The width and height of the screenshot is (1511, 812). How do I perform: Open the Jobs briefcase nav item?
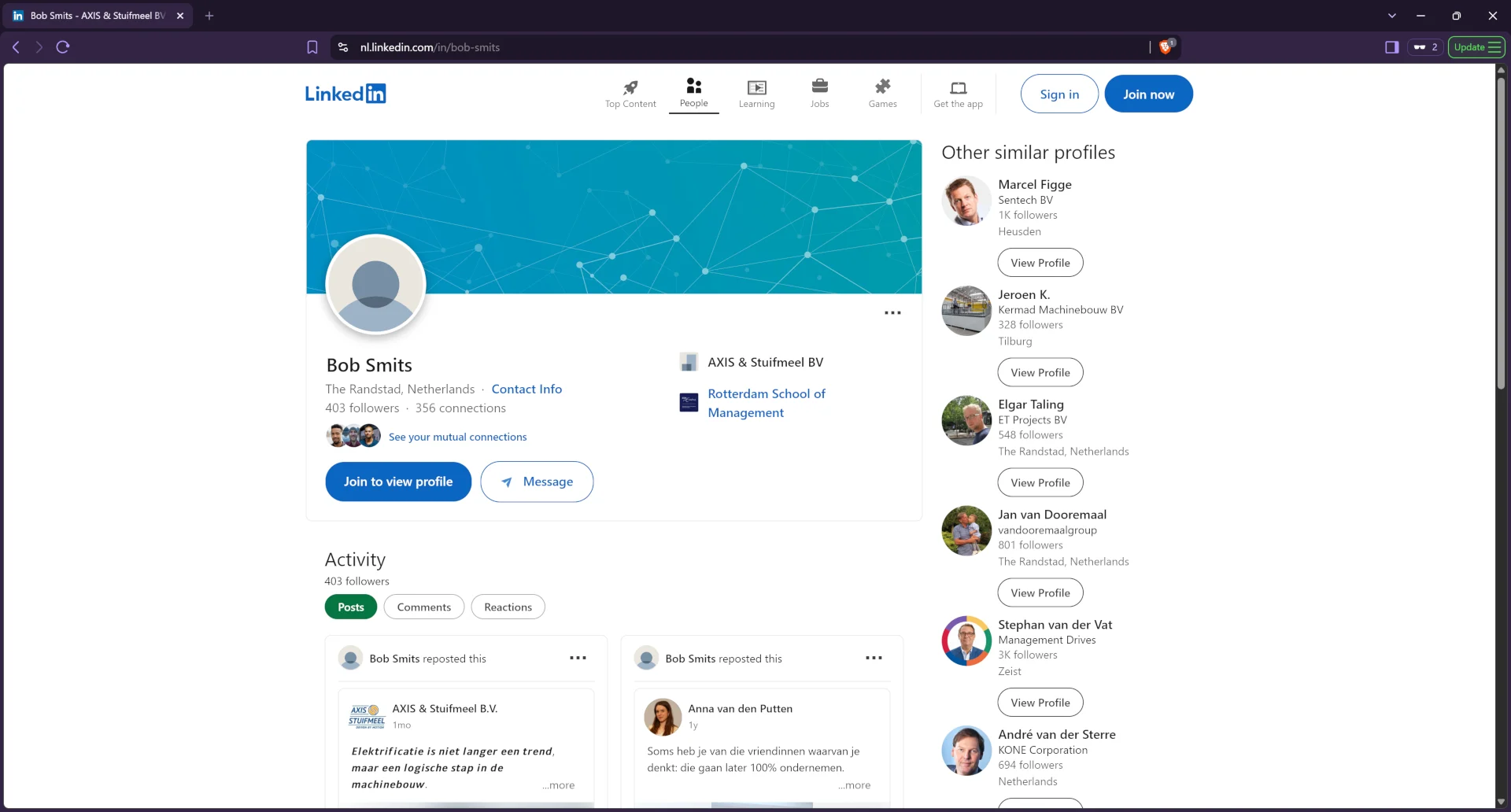point(819,94)
